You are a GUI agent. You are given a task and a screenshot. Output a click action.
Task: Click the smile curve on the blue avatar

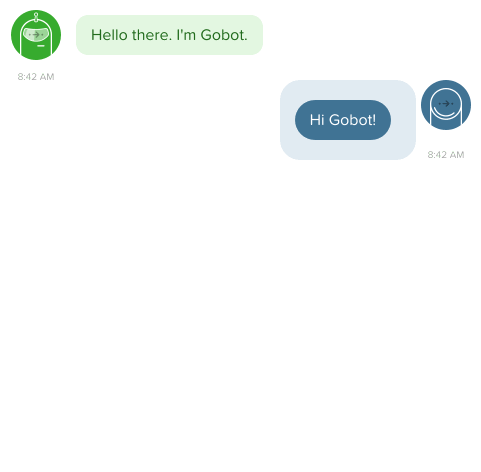pos(446,114)
